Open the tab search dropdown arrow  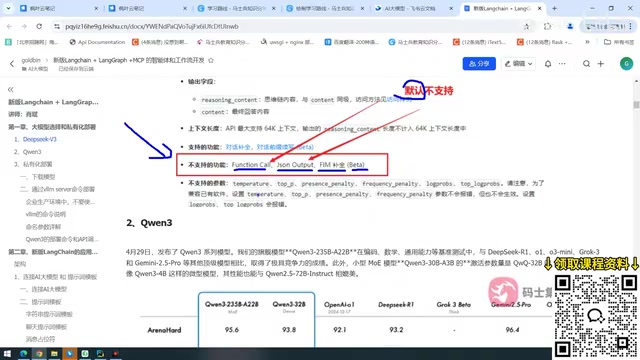pos(8,8)
